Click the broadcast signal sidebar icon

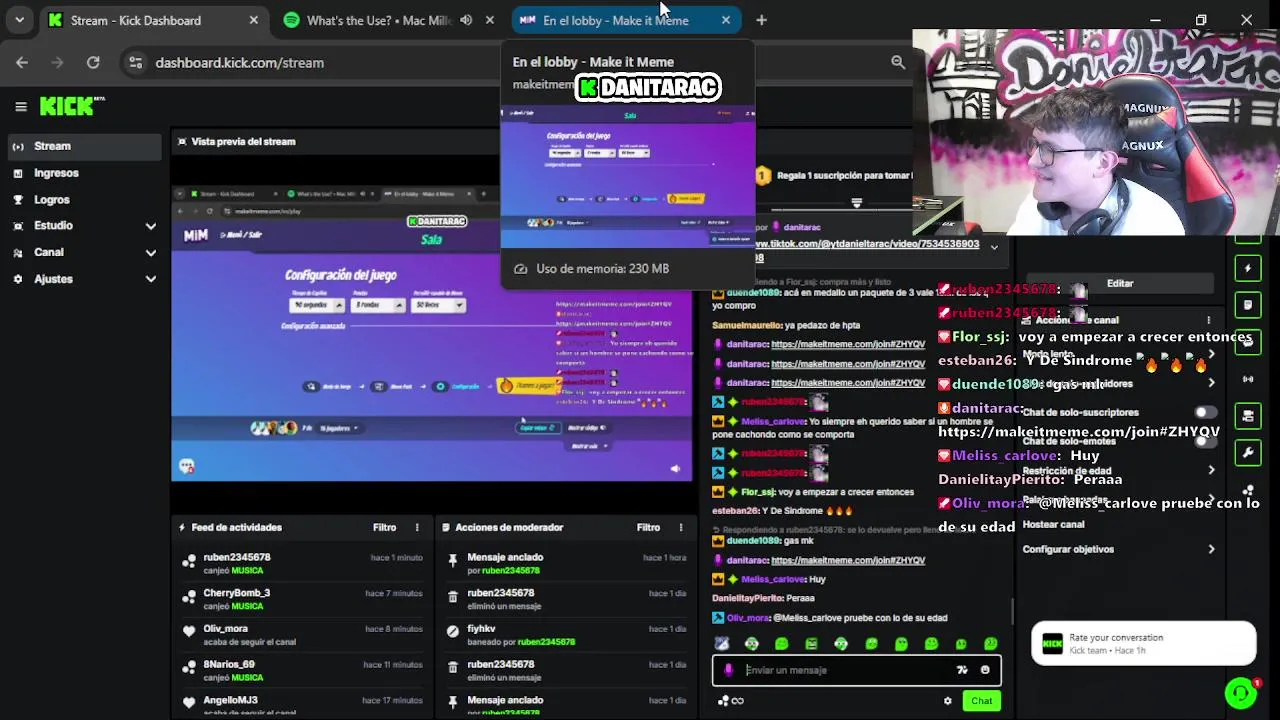pyautogui.click(x=1248, y=379)
